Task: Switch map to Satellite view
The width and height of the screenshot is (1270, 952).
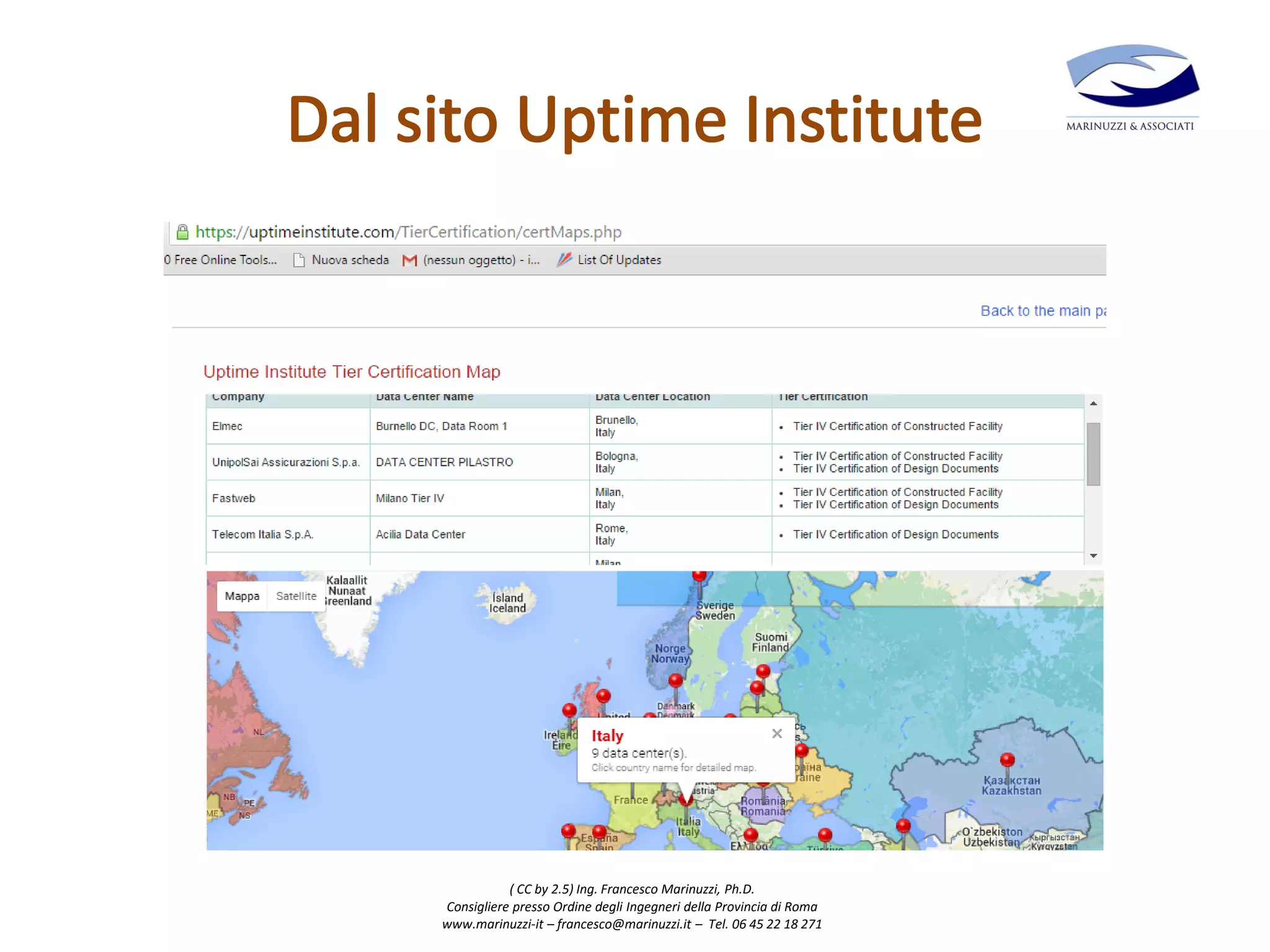Action: [x=296, y=596]
